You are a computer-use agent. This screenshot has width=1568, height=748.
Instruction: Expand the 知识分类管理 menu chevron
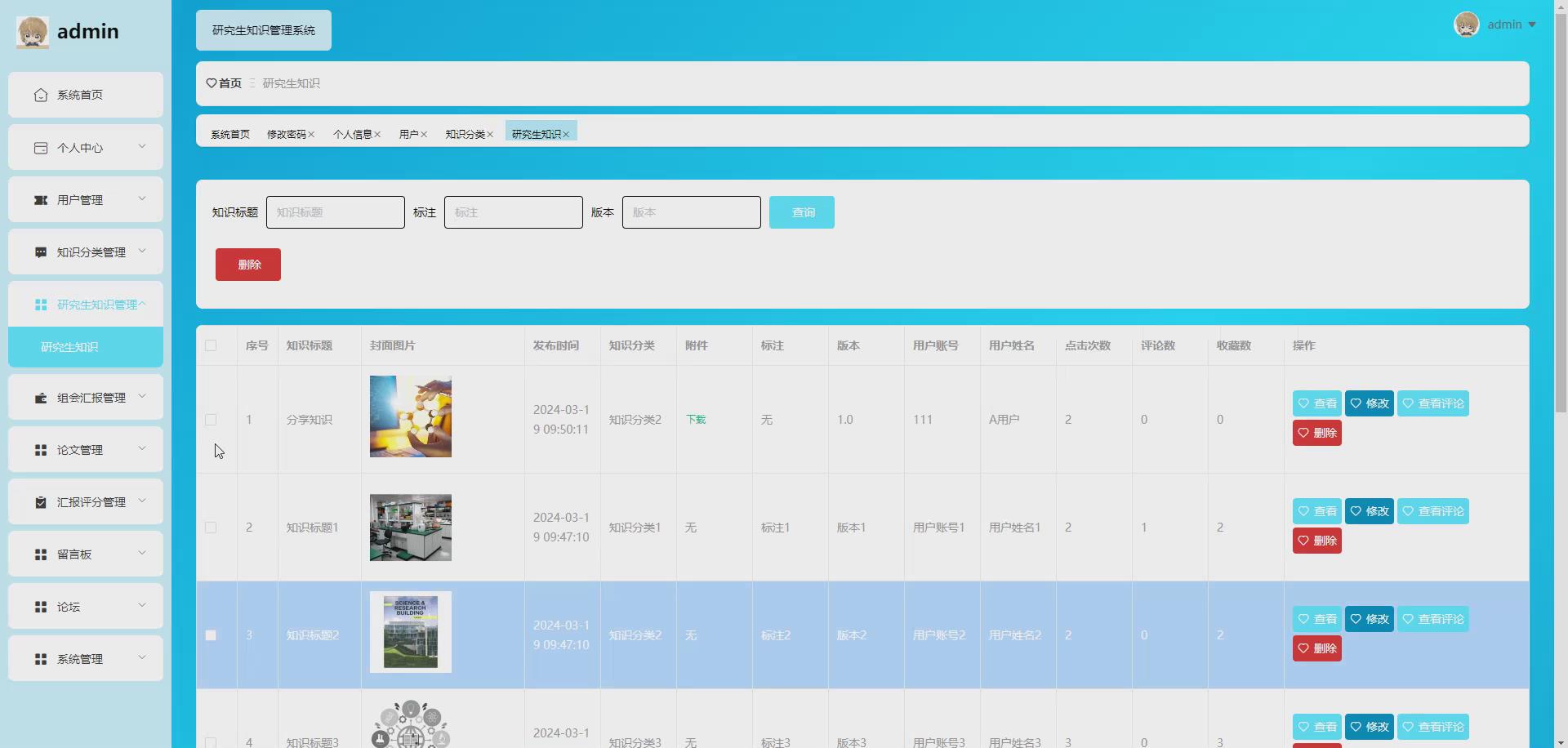142,252
